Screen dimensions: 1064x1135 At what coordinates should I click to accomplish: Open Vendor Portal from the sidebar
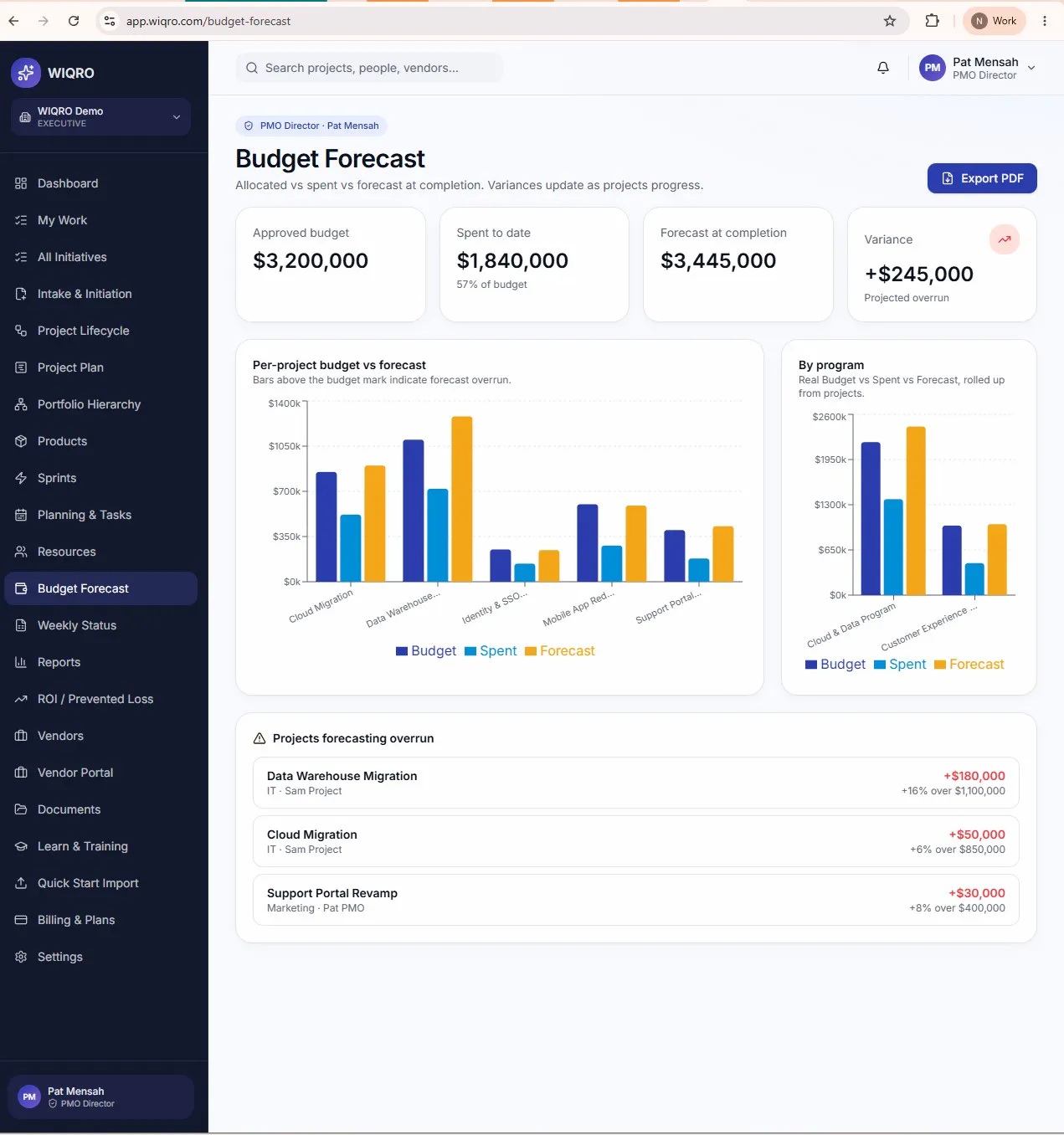pos(100,773)
